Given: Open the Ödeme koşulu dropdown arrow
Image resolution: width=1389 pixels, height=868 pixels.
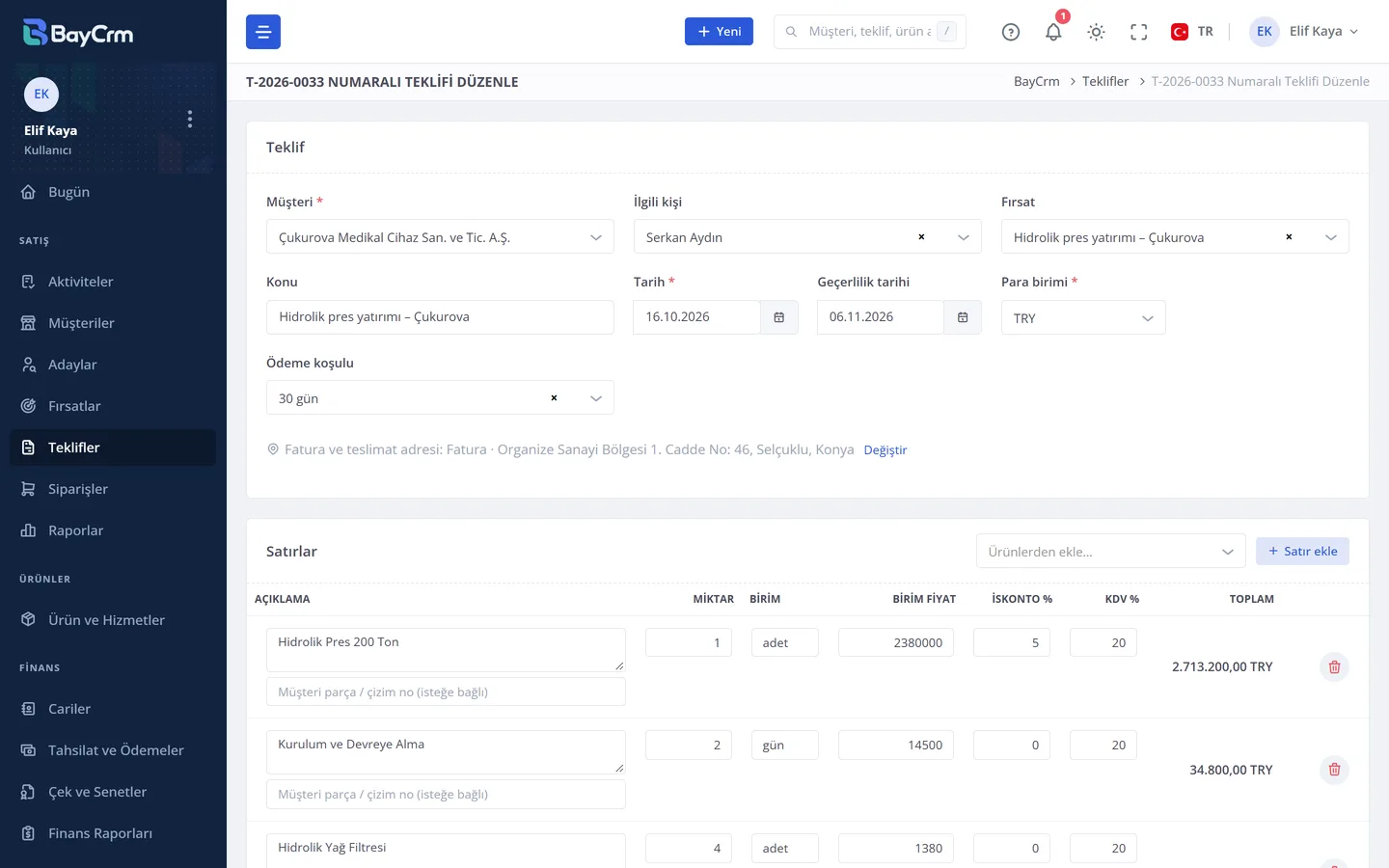Looking at the screenshot, I should click(595, 398).
